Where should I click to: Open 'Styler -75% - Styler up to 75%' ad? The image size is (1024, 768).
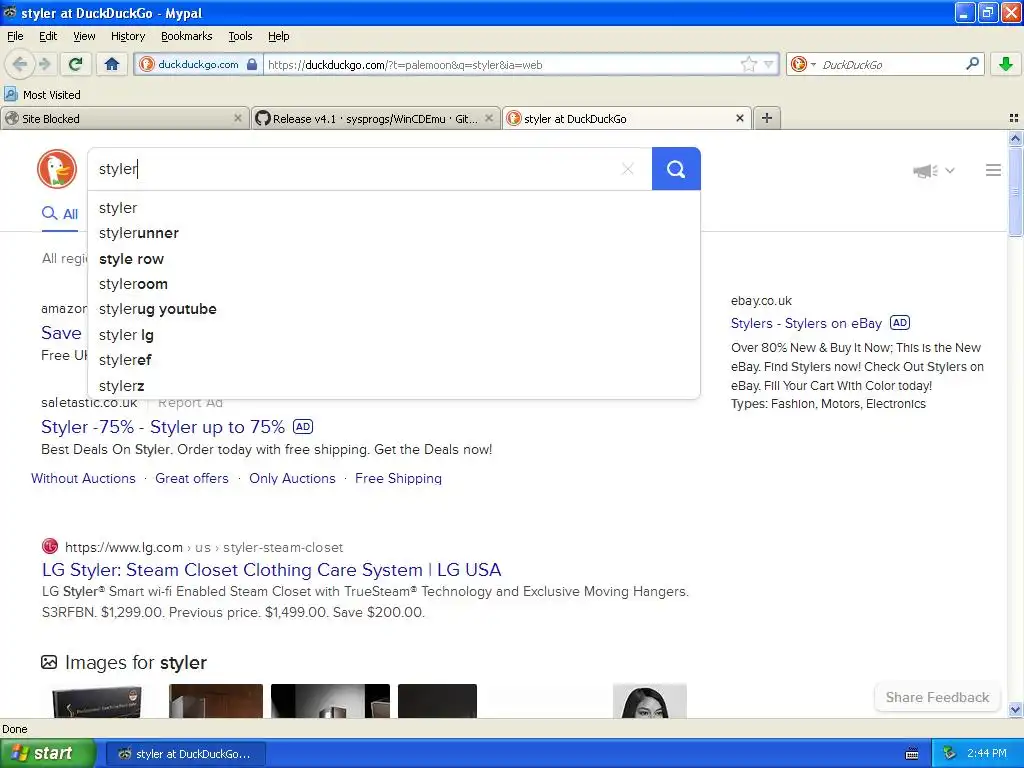tap(163, 427)
